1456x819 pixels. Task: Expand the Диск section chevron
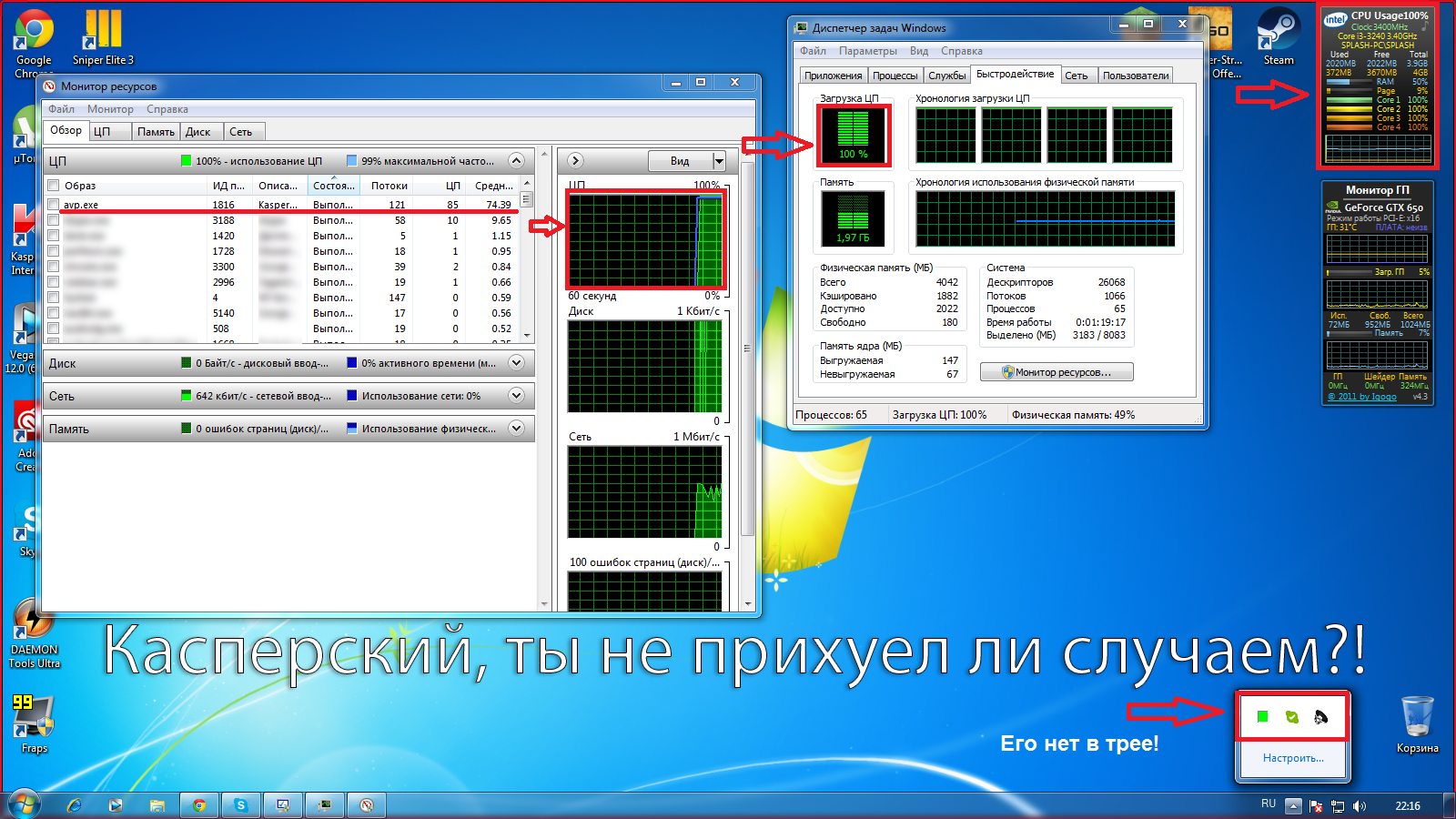516,363
